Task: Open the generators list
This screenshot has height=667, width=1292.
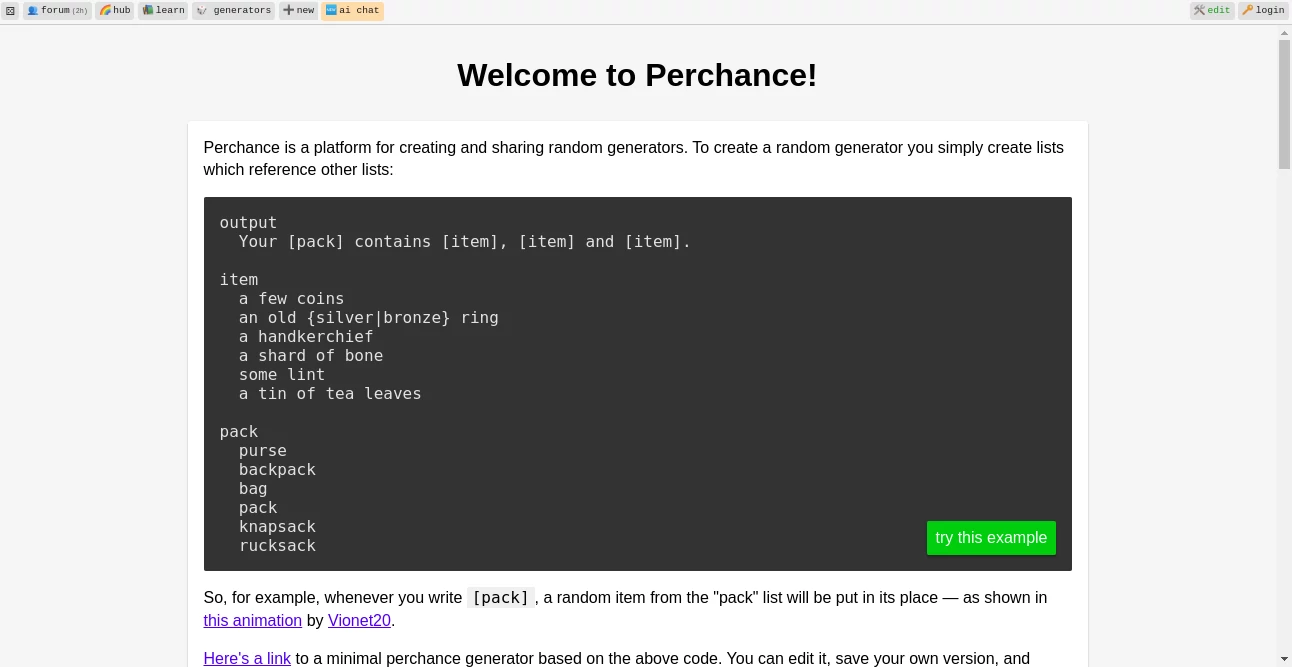Action: click(x=234, y=10)
